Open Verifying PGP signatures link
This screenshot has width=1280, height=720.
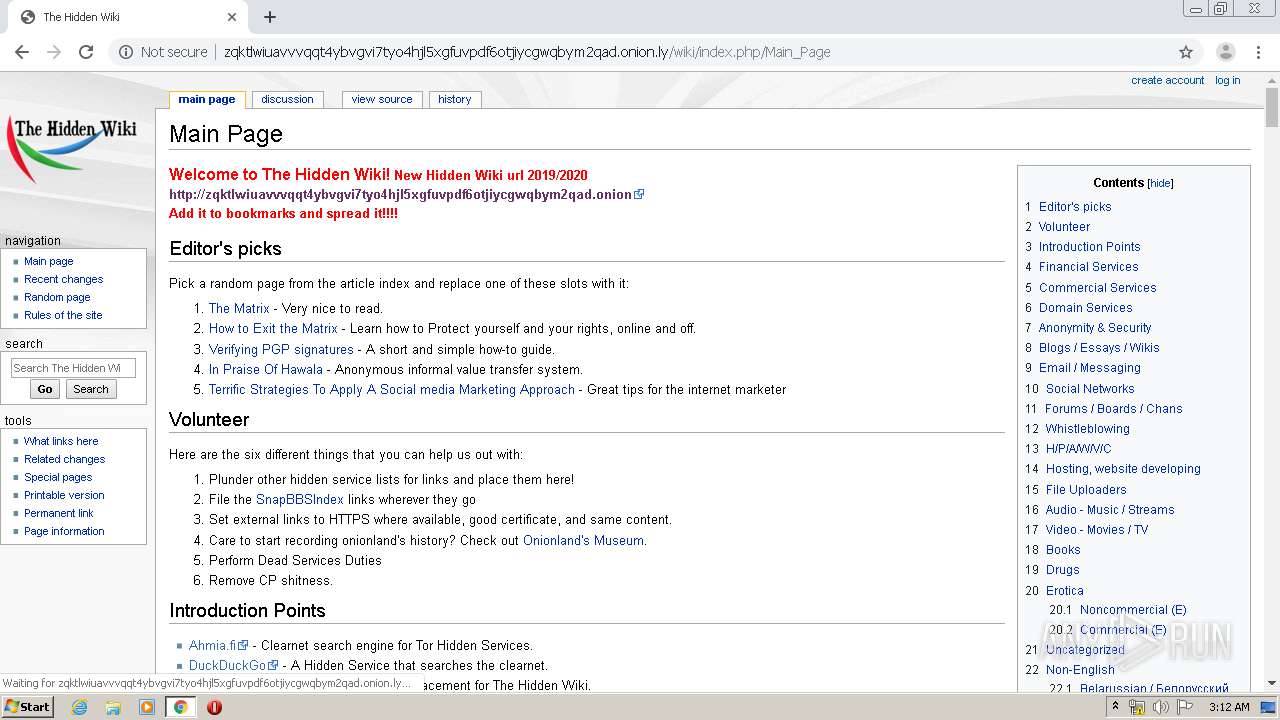tap(281, 350)
